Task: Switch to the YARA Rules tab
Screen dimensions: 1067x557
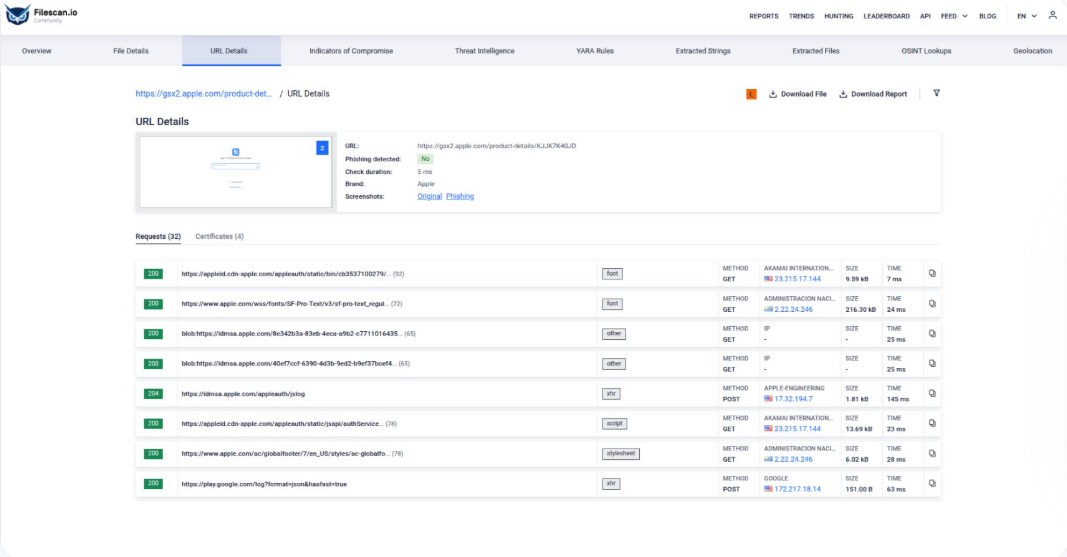Action: click(x=595, y=51)
